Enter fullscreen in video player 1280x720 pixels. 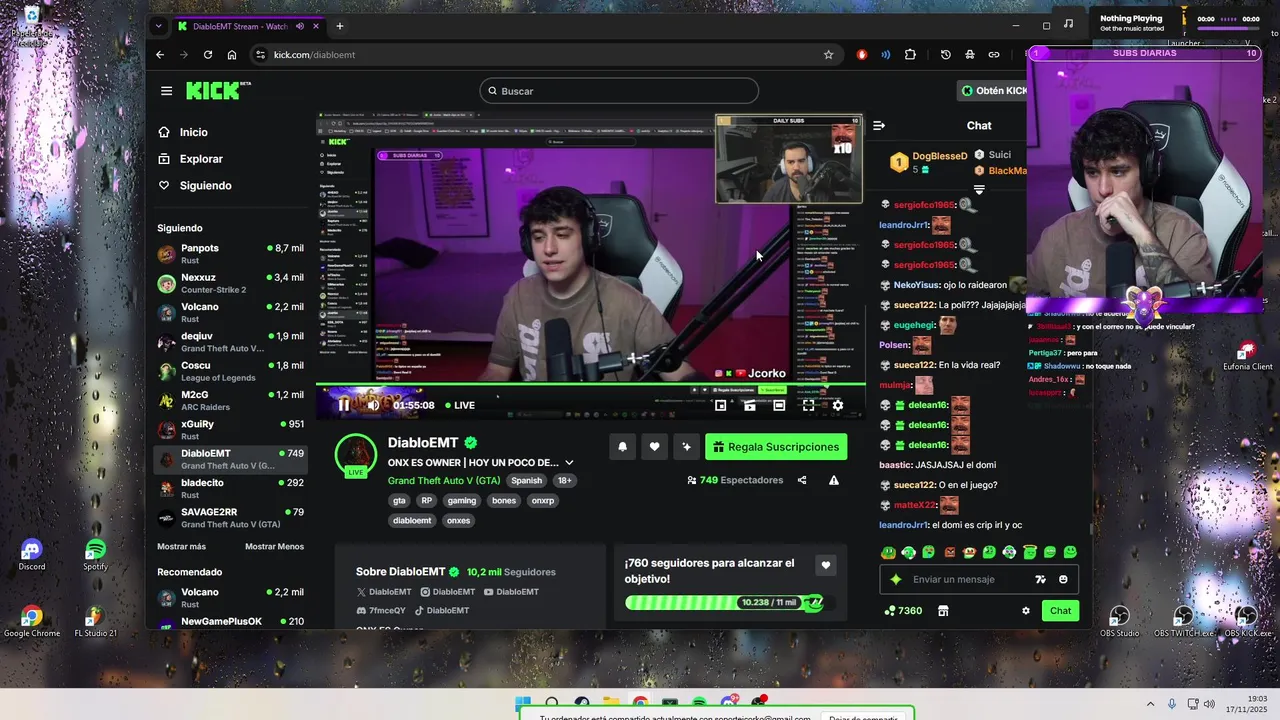point(808,405)
